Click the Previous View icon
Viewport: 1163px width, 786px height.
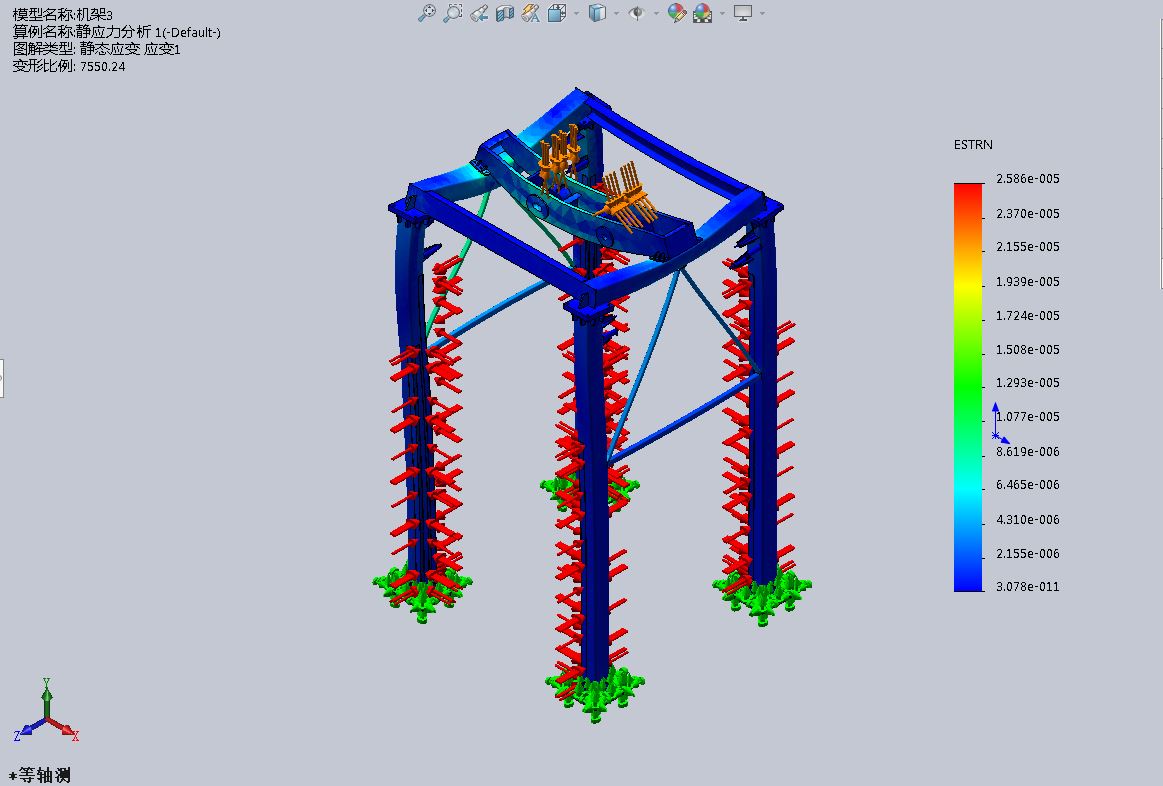tap(479, 13)
